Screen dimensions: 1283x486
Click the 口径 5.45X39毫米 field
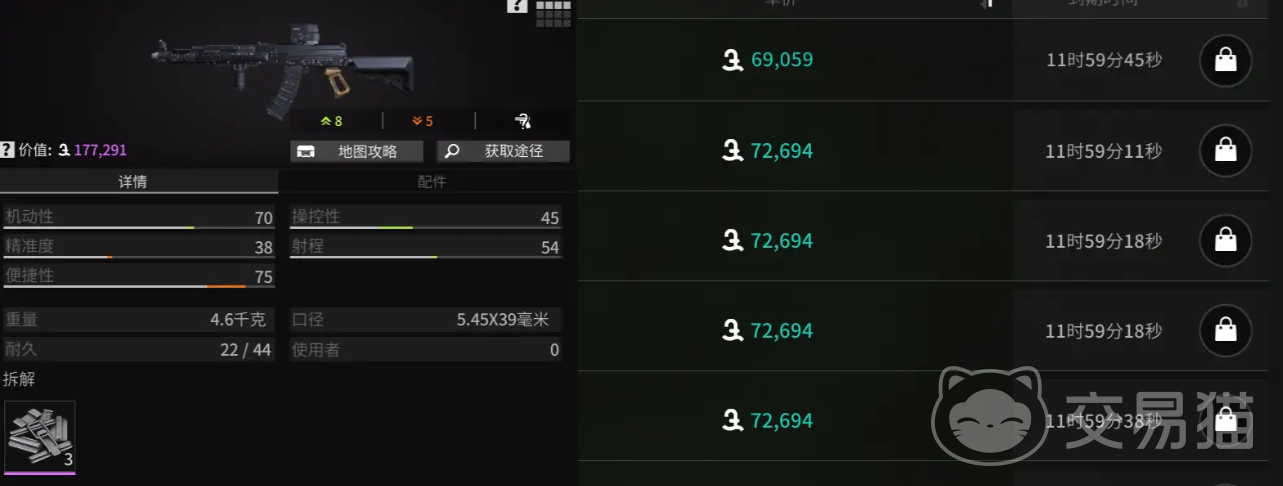pyautogui.click(x=425, y=320)
